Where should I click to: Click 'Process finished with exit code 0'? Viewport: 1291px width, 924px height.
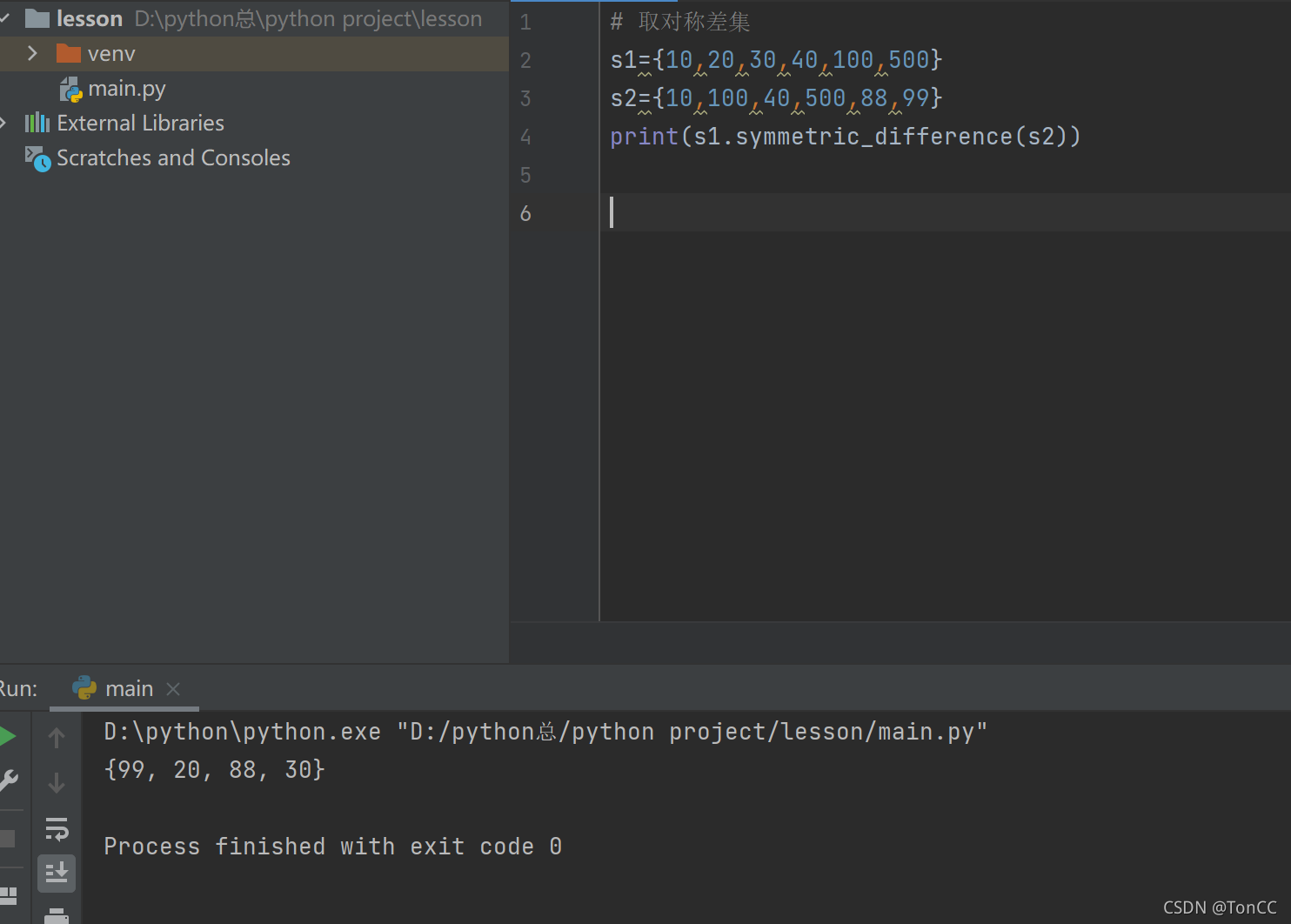point(333,847)
